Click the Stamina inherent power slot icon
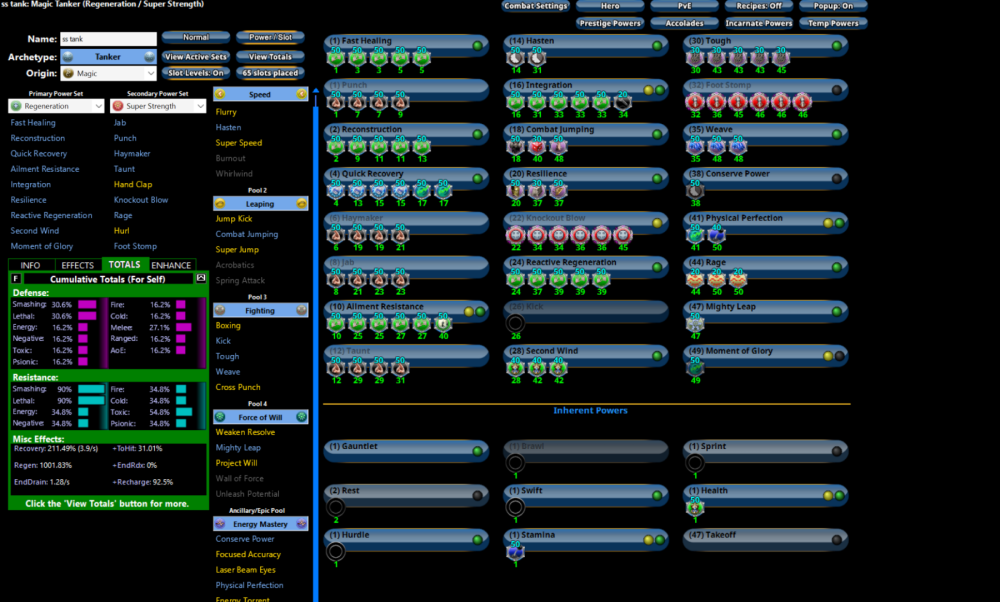The width and height of the screenshot is (1000, 602). [515, 551]
